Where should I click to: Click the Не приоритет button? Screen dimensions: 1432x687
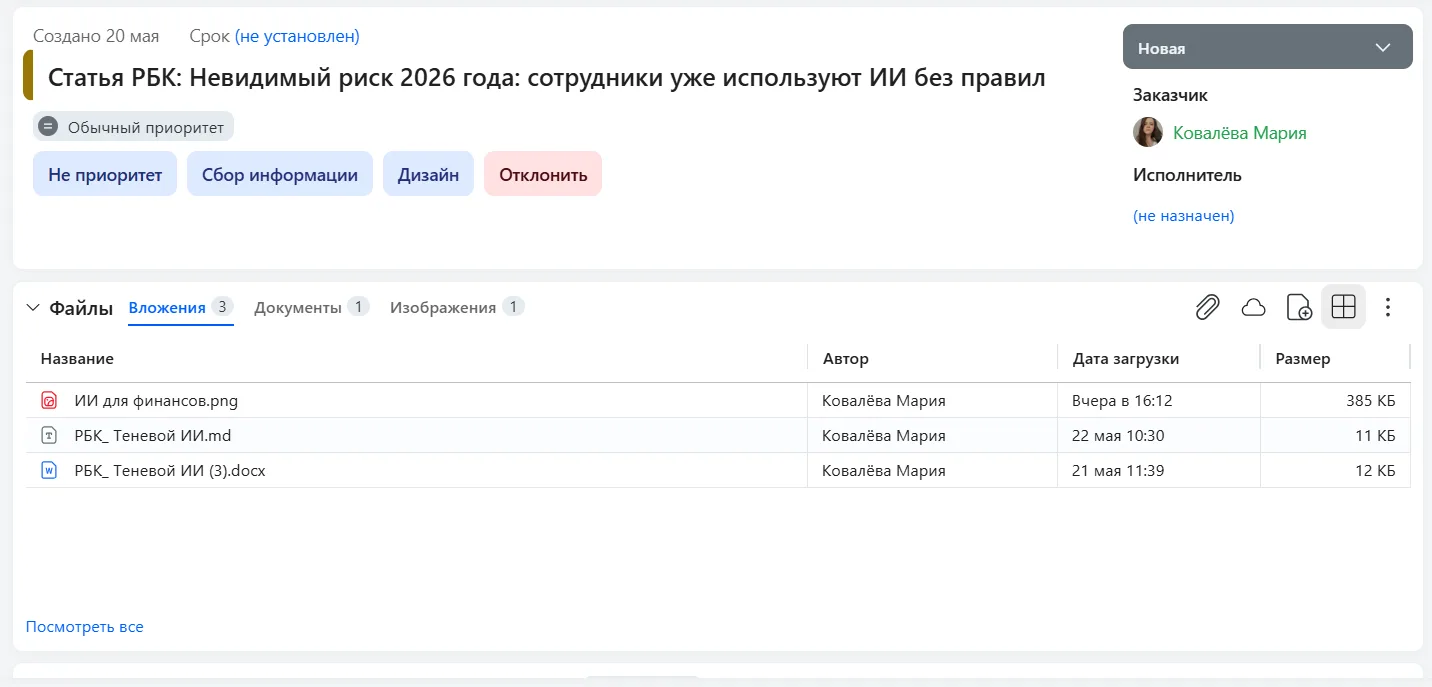pyautogui.click(x=105, y=174)
